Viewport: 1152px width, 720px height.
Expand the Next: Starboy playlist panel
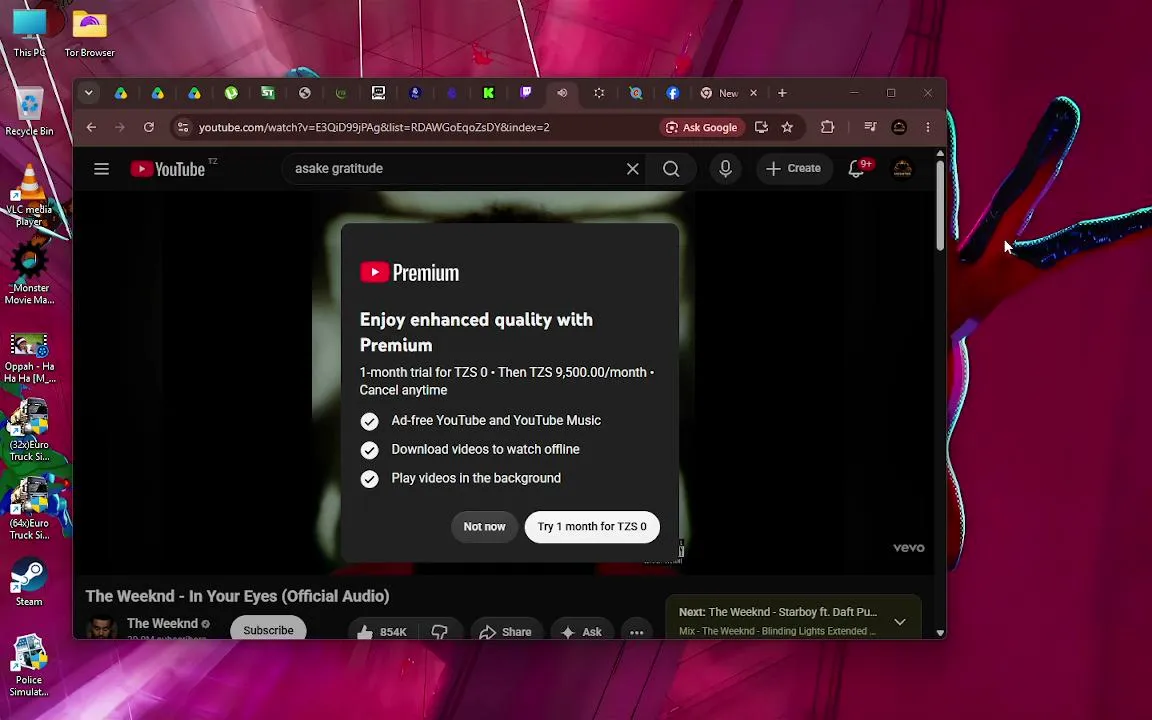pyautogui.click(x=900, y=622)
